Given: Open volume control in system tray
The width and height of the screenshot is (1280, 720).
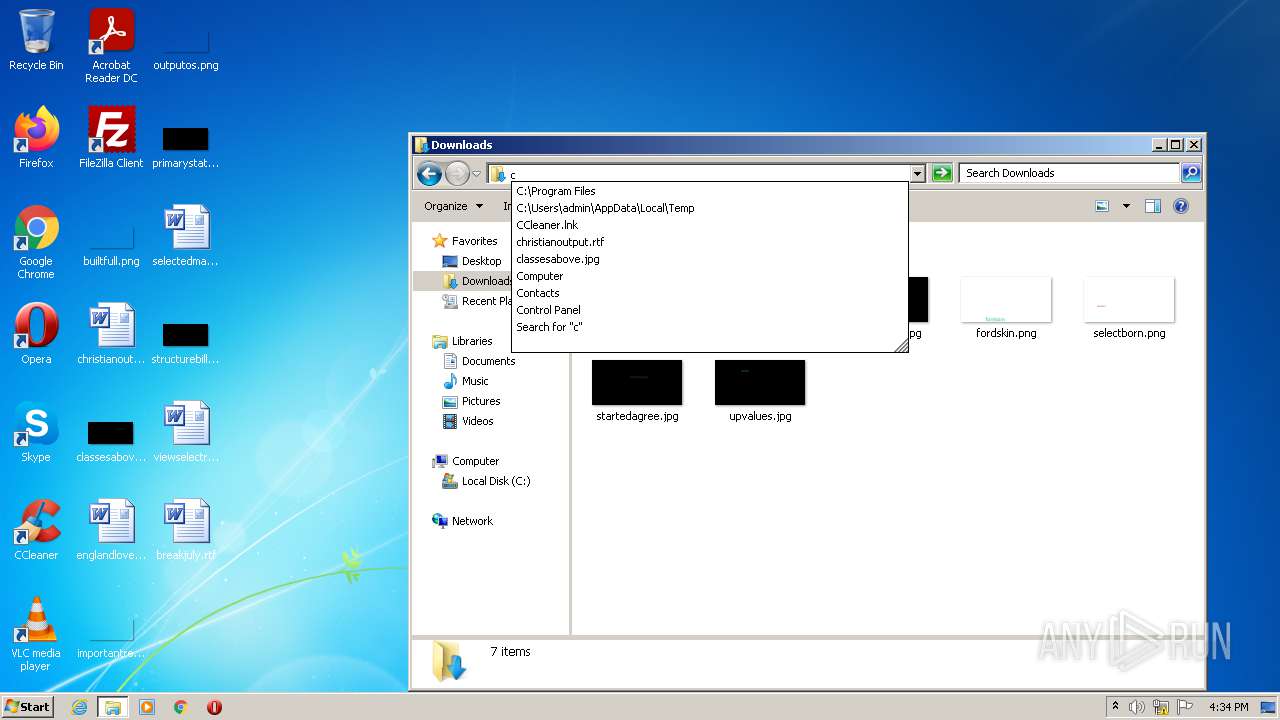Looking at the screenshot, I should pos(1137,707).
